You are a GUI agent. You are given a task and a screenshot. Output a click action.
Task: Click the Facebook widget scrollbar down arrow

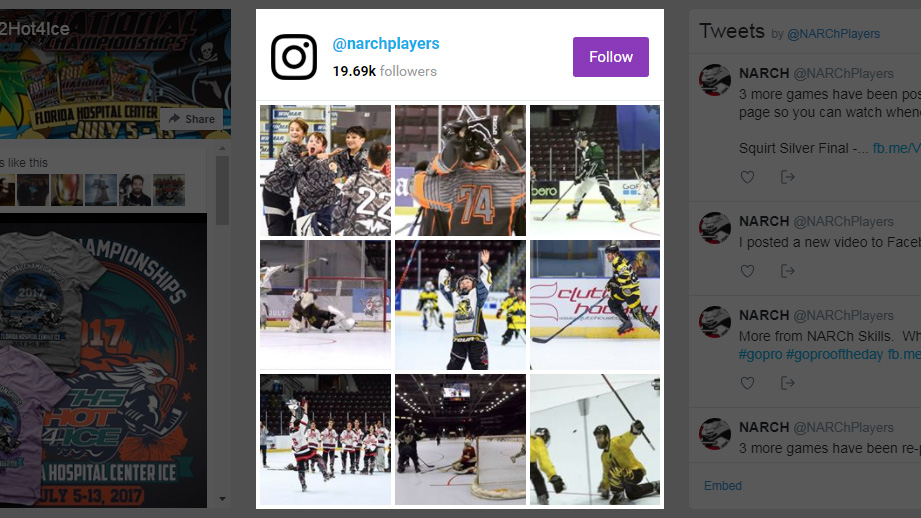(222, 499)
